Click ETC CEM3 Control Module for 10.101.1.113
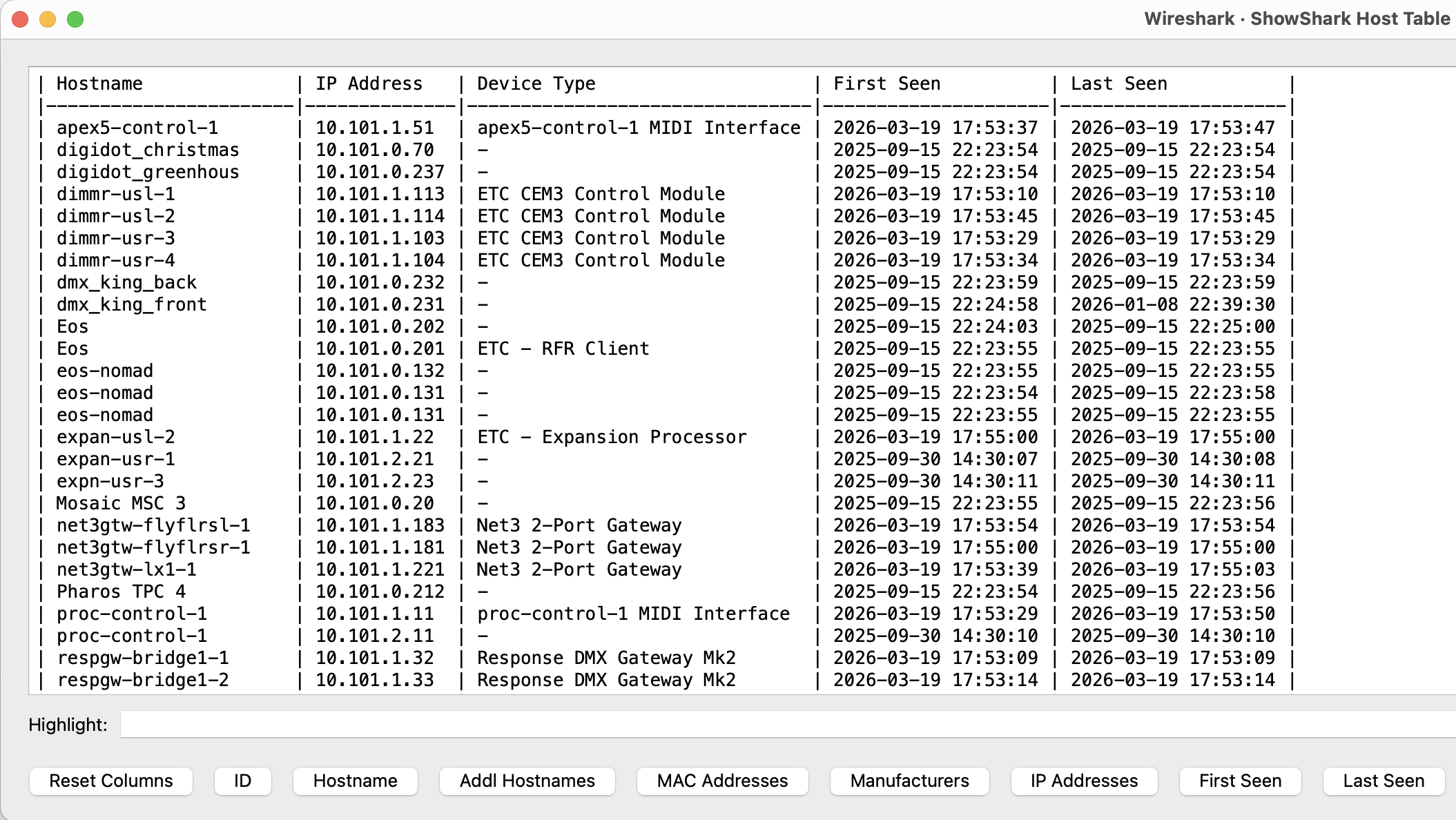This screenshot has height=820, width=1456. pyautogui.click(x=601, y=194)
